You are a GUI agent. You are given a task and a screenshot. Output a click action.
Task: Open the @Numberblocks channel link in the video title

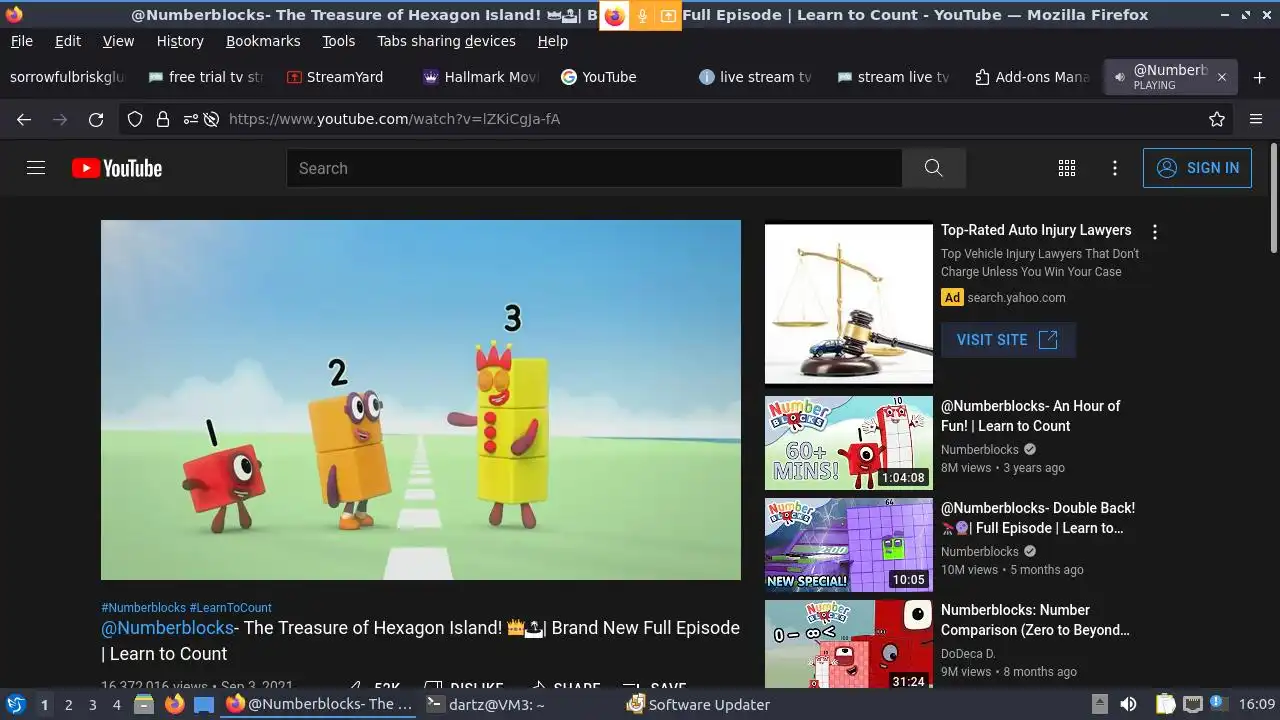pos(167,628)
